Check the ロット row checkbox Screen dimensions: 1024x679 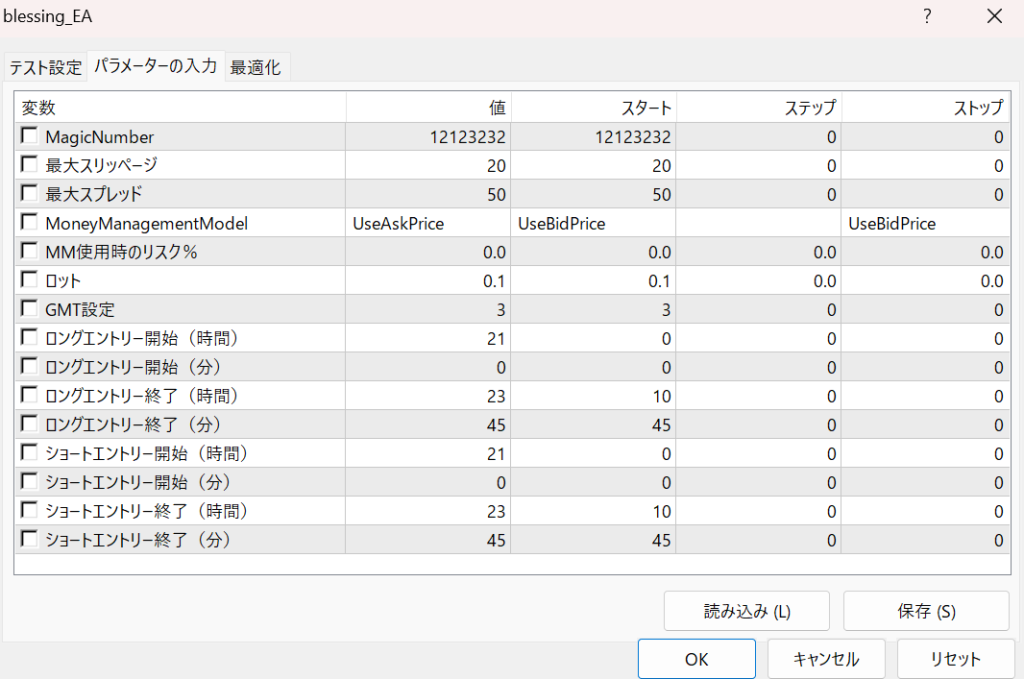[x=29, y=279]
